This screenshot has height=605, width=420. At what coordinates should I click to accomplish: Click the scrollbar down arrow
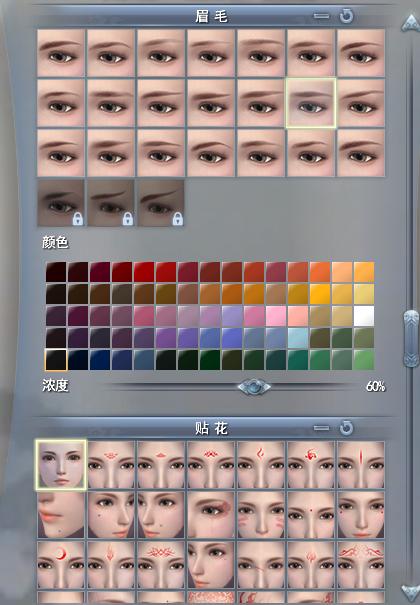click(410, 593)
